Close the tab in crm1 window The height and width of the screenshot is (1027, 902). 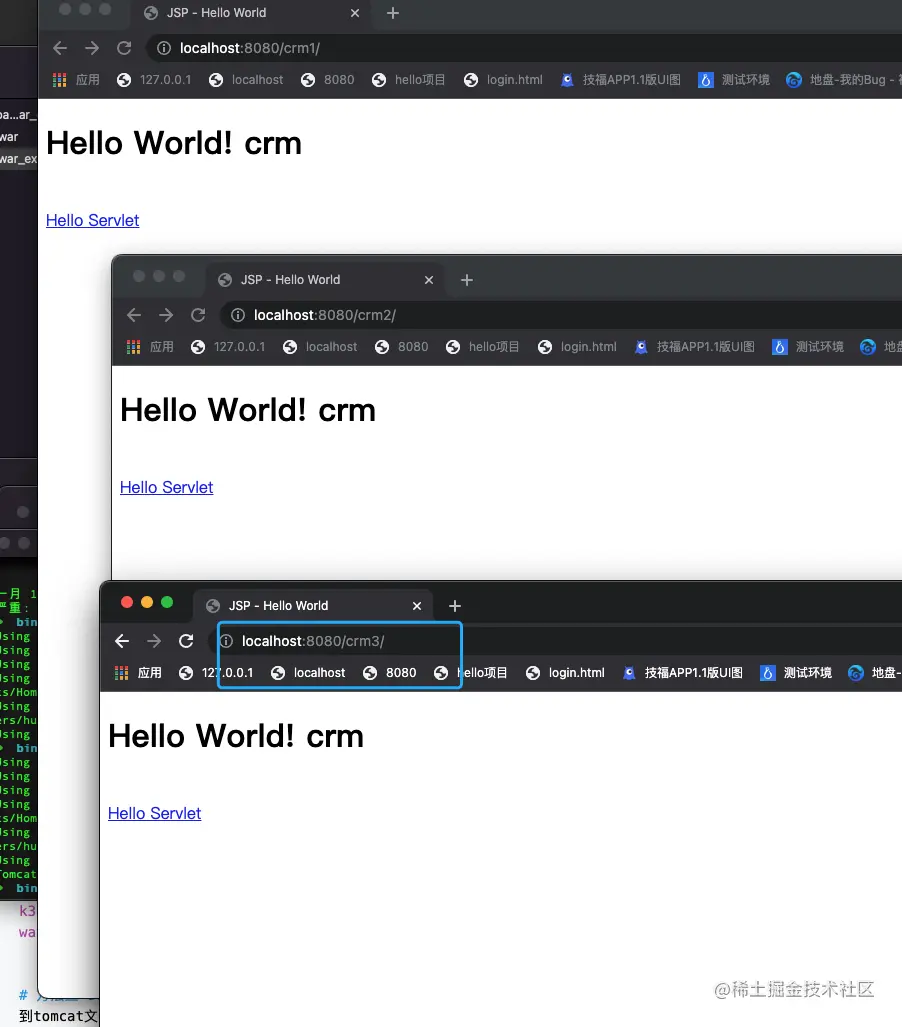pos(355,13)
